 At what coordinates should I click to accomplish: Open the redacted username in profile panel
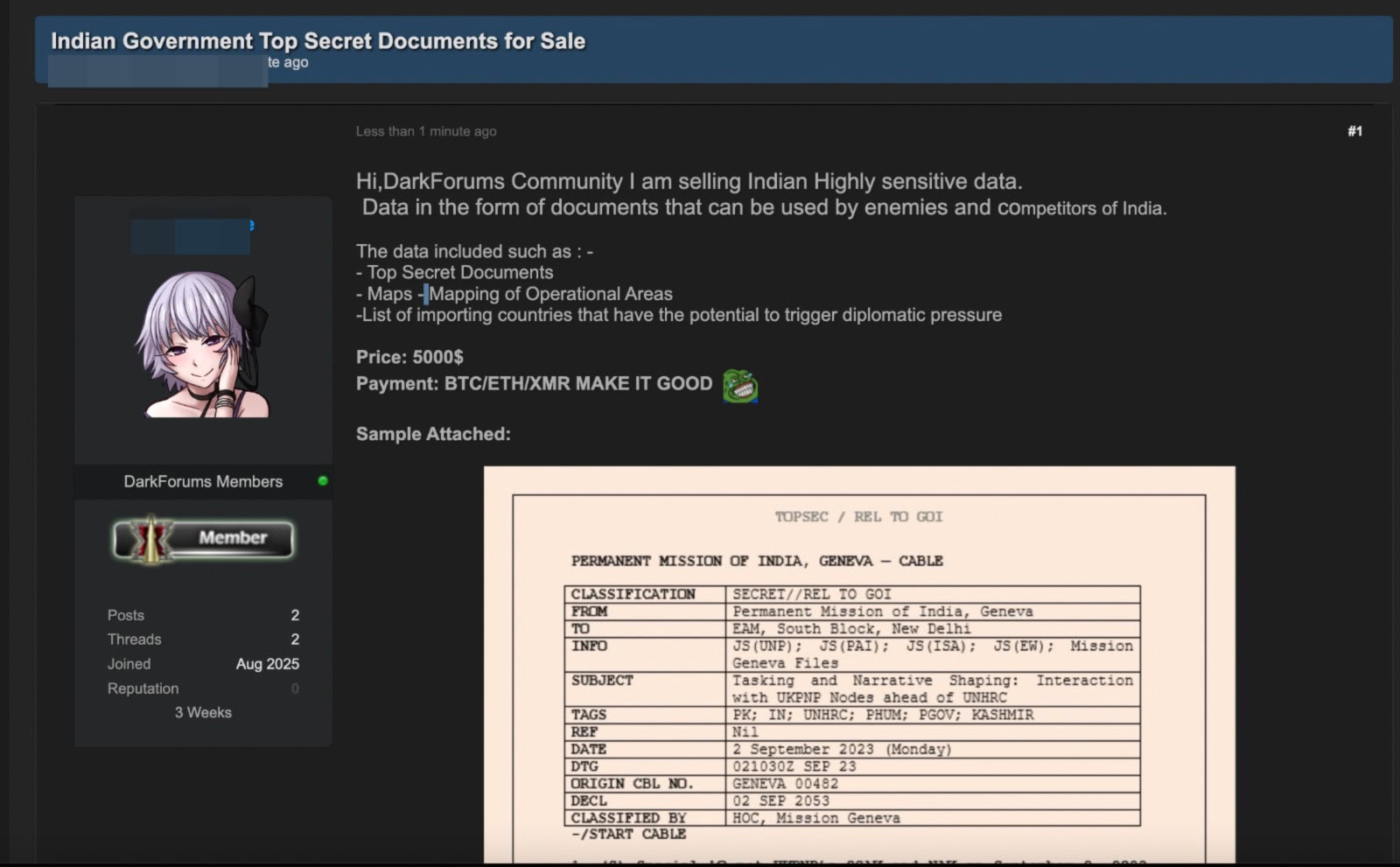[x=191, y=232]
